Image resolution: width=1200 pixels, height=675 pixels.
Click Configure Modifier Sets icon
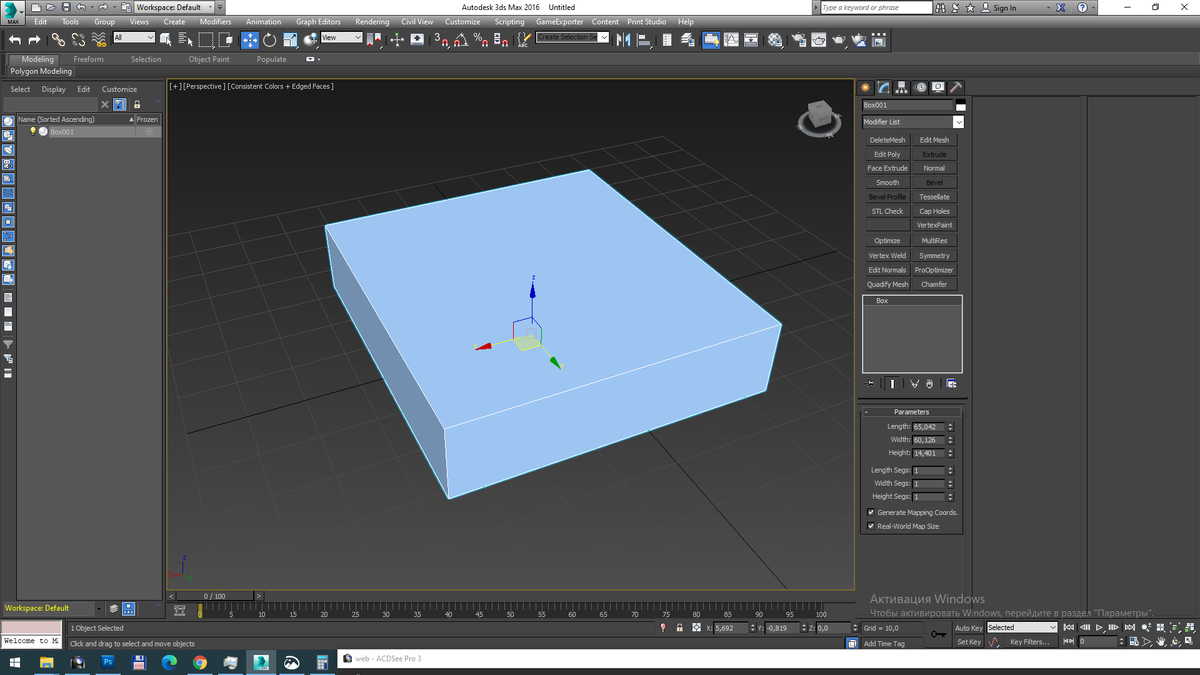click(x=951, y=383)
